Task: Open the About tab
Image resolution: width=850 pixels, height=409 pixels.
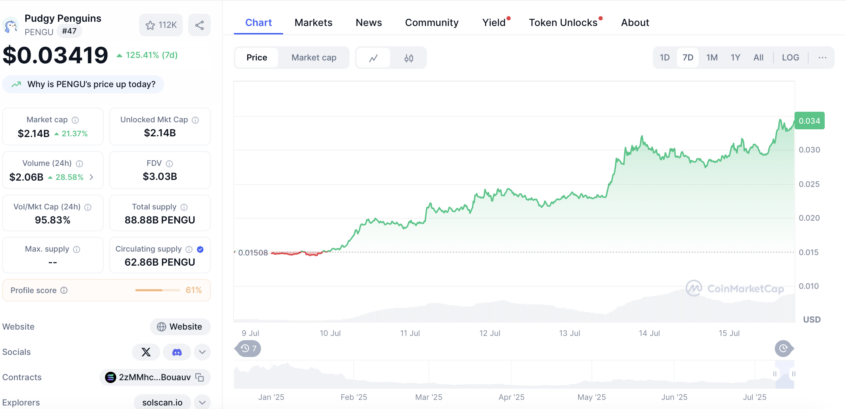Action: click(635, 23)
